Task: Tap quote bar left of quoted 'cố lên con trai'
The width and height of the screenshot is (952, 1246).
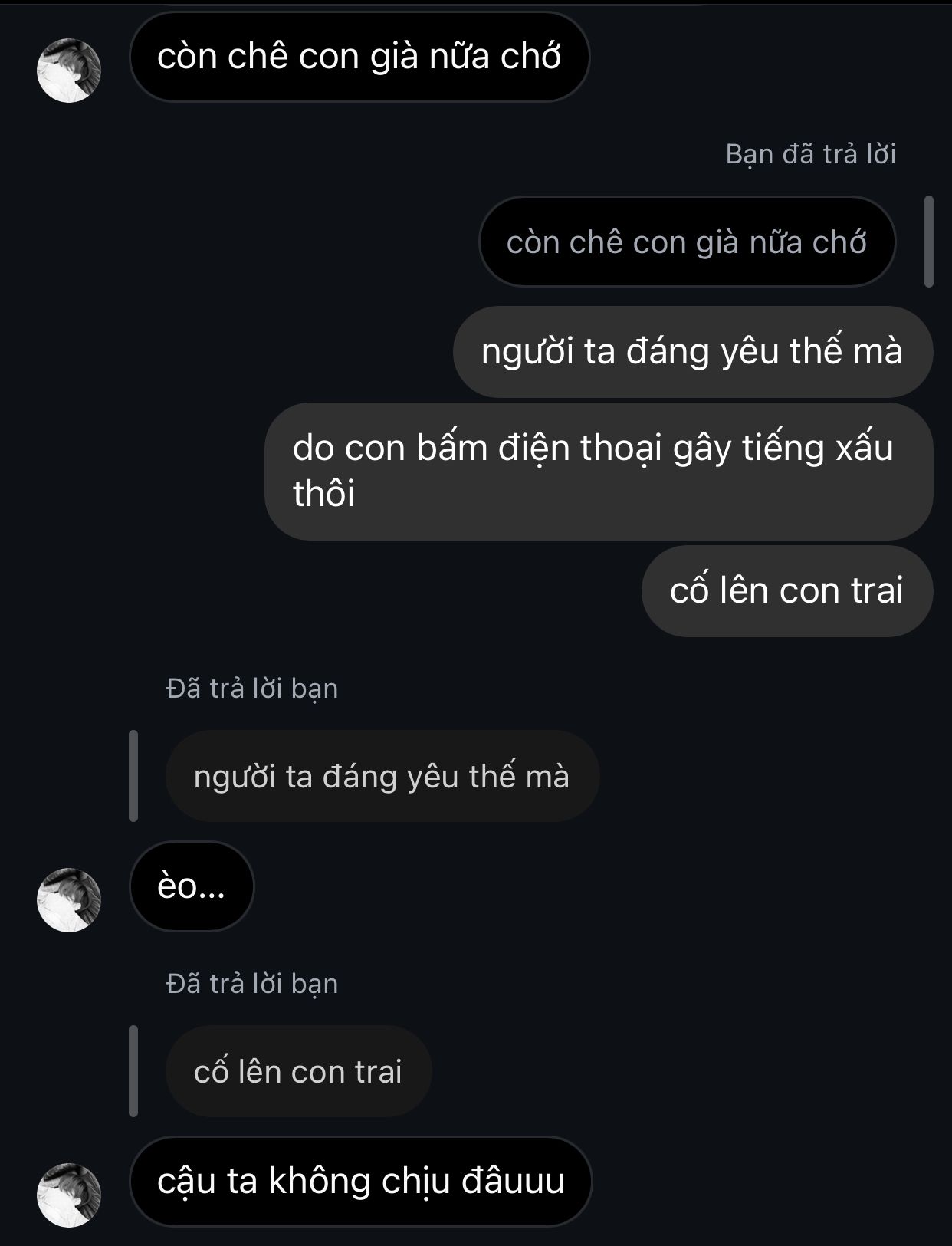Action: 133,1071
